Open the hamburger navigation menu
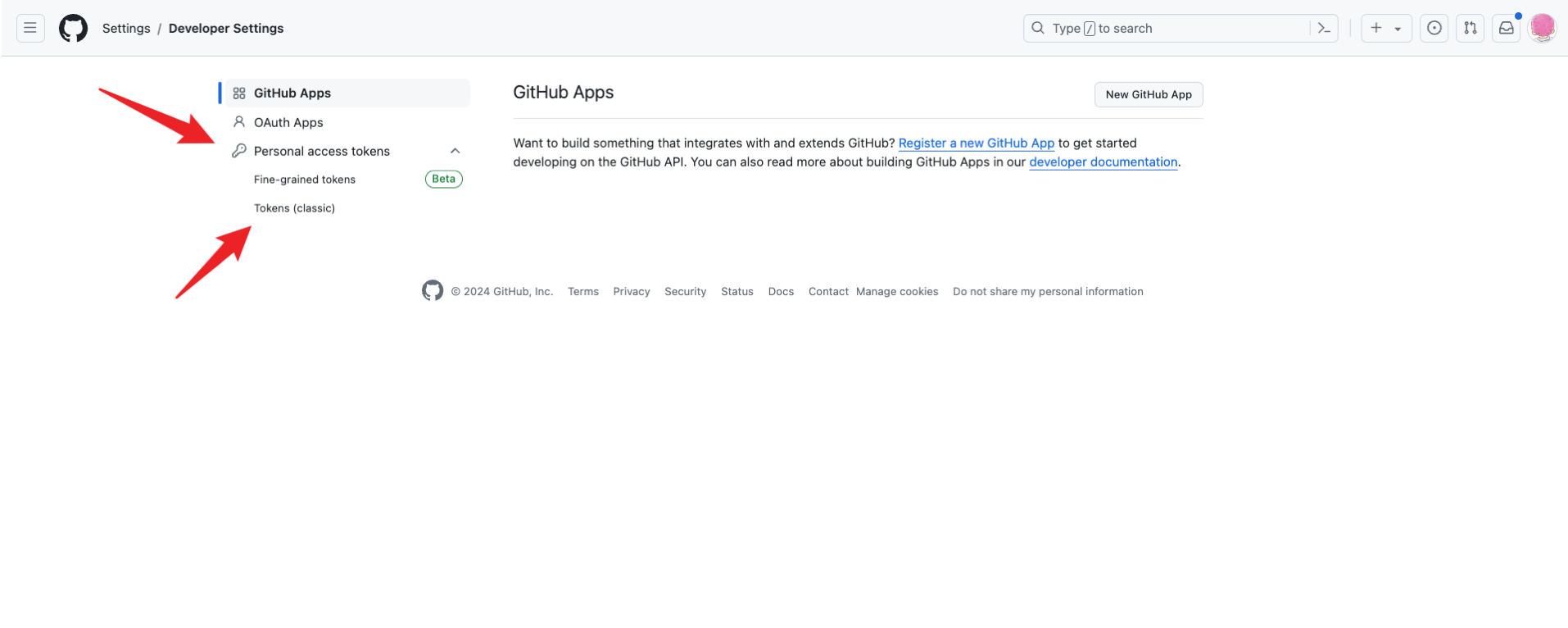 point(30,28)
